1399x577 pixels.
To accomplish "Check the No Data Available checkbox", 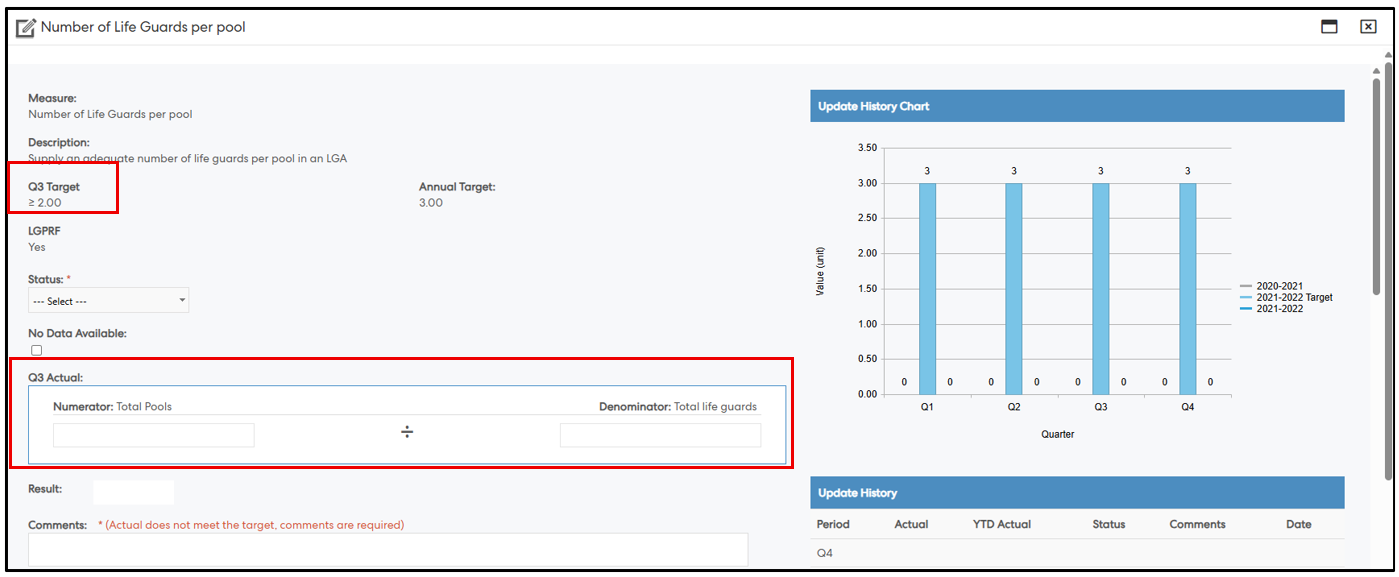I will (37, 350).
